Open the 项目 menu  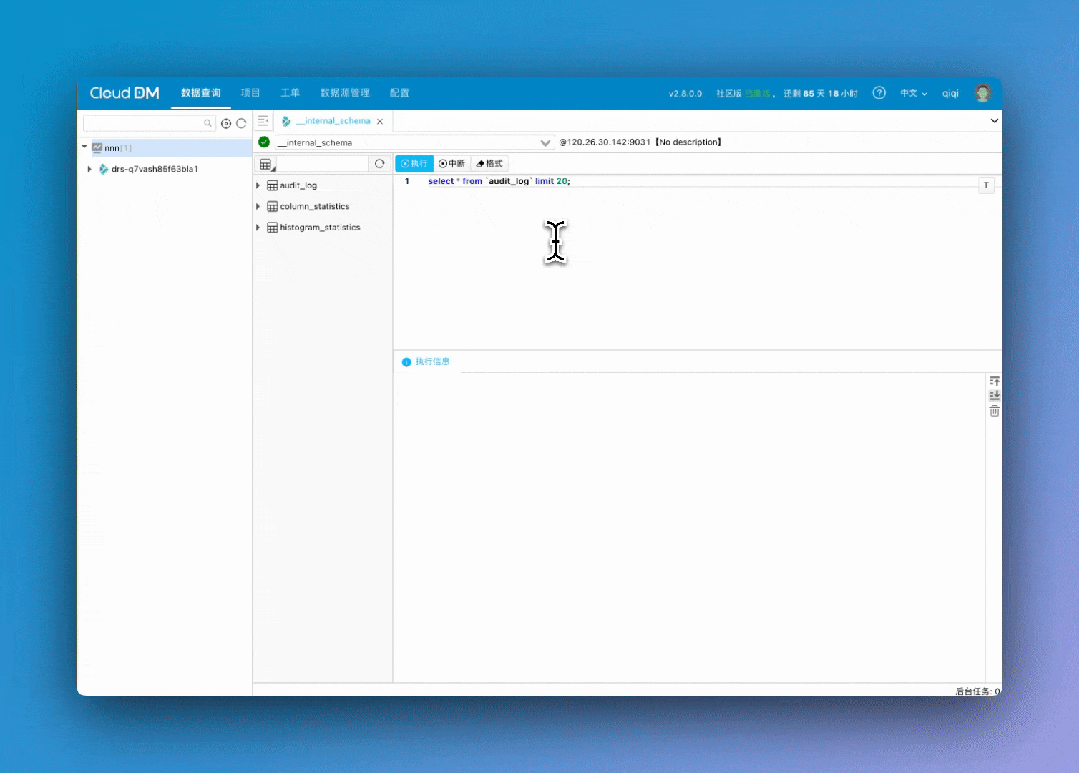click(x=250, y=93)
